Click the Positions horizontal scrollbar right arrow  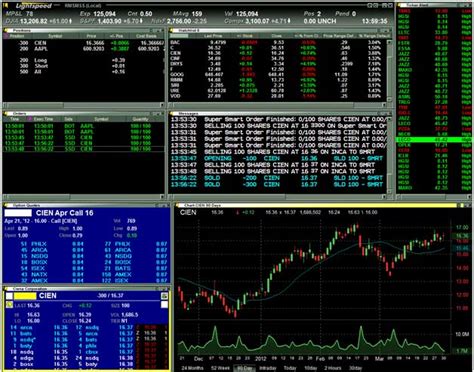click(162, 105)
